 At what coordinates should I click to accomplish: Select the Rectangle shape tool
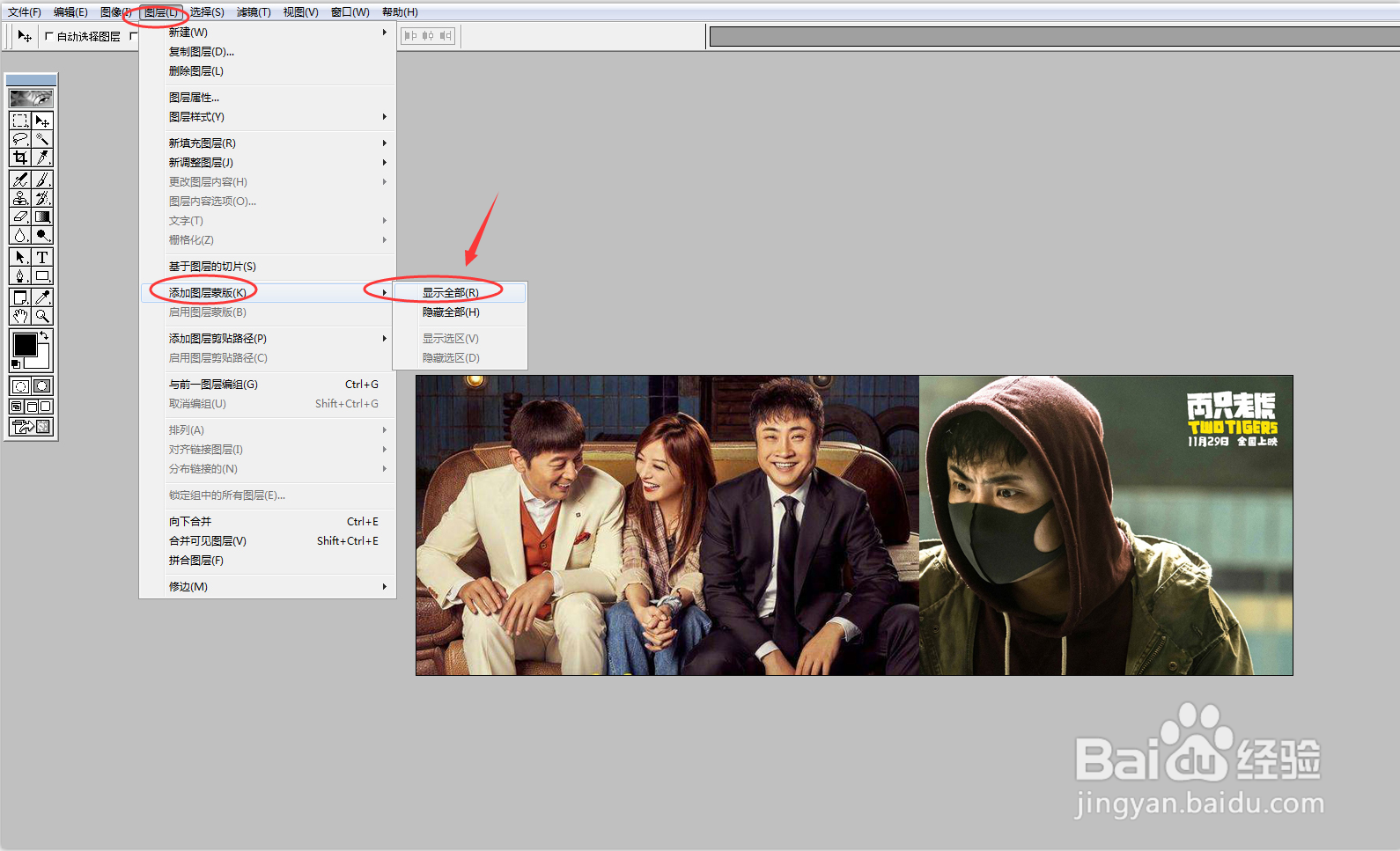tap(42, 275)
